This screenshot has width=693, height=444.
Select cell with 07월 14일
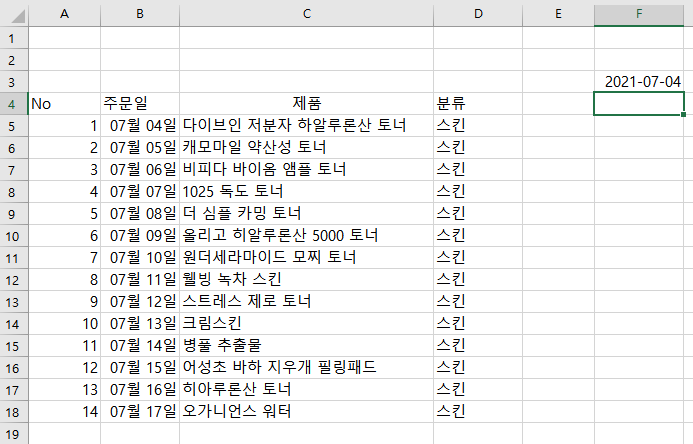click(140, 345)
